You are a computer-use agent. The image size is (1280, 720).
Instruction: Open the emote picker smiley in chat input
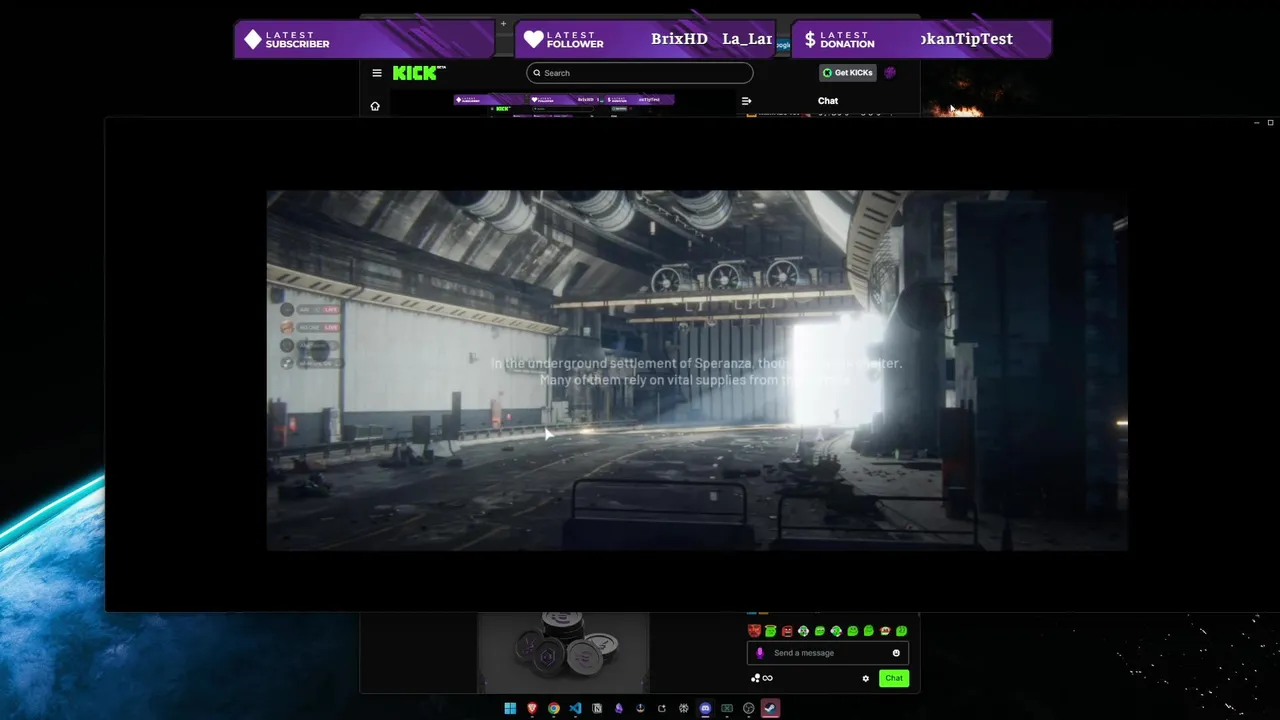pyautogui.click(x=896, y=653)
